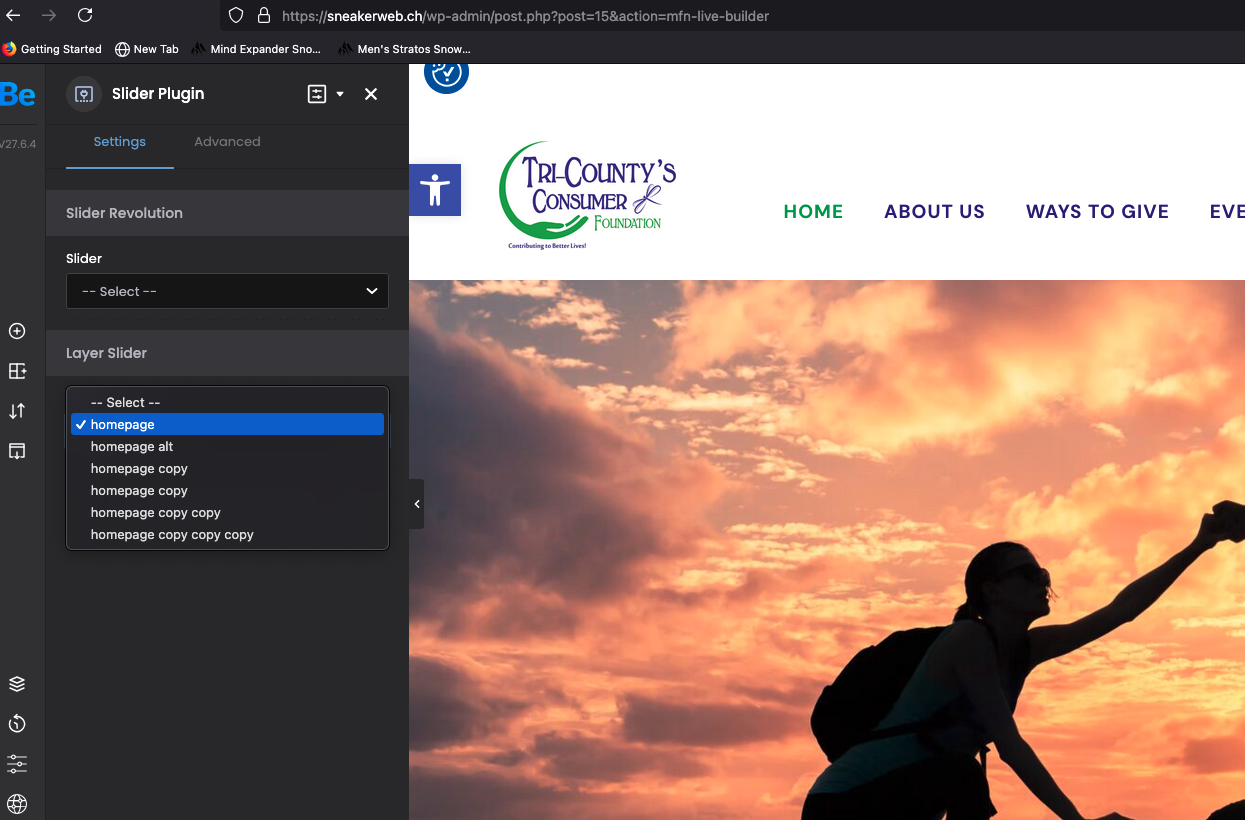Pick the '-- Select --' option in Layer Slider list
1245x820 pixels.
pyautogui.click(x=125, y=403)
